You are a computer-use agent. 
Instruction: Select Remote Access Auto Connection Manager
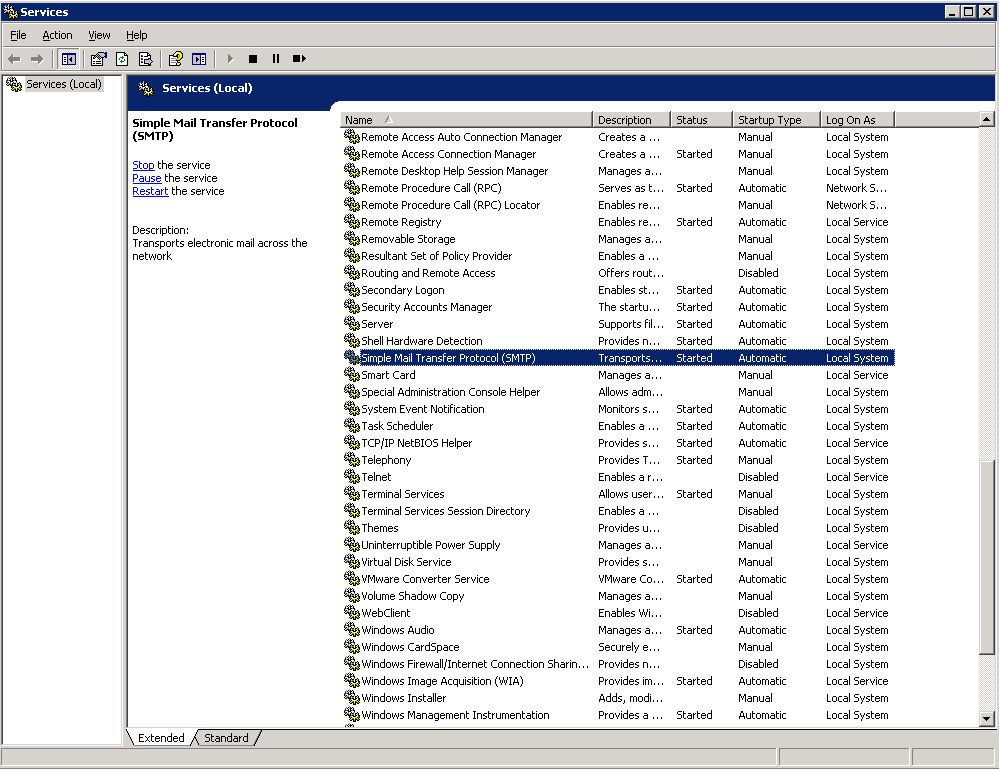click(461, 137)
